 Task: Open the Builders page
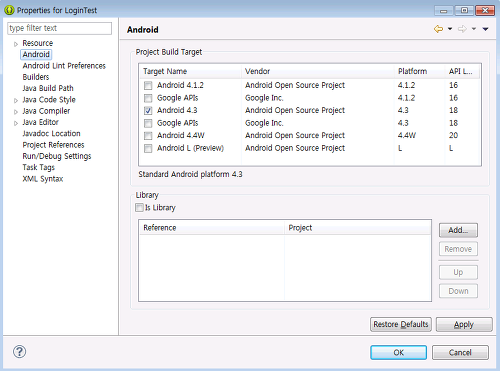pos(36,77)
